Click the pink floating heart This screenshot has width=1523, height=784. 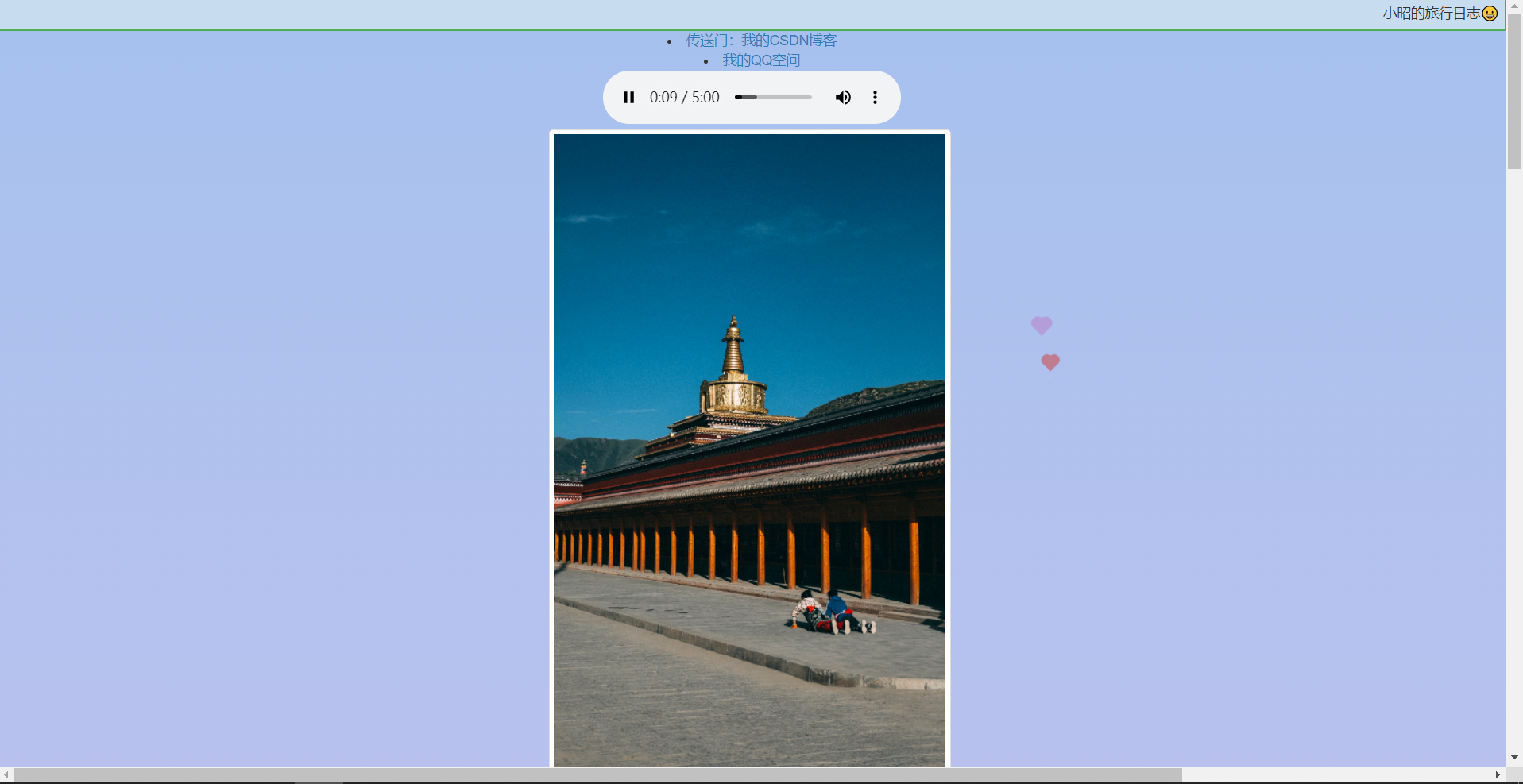[x=1050, y=362]
